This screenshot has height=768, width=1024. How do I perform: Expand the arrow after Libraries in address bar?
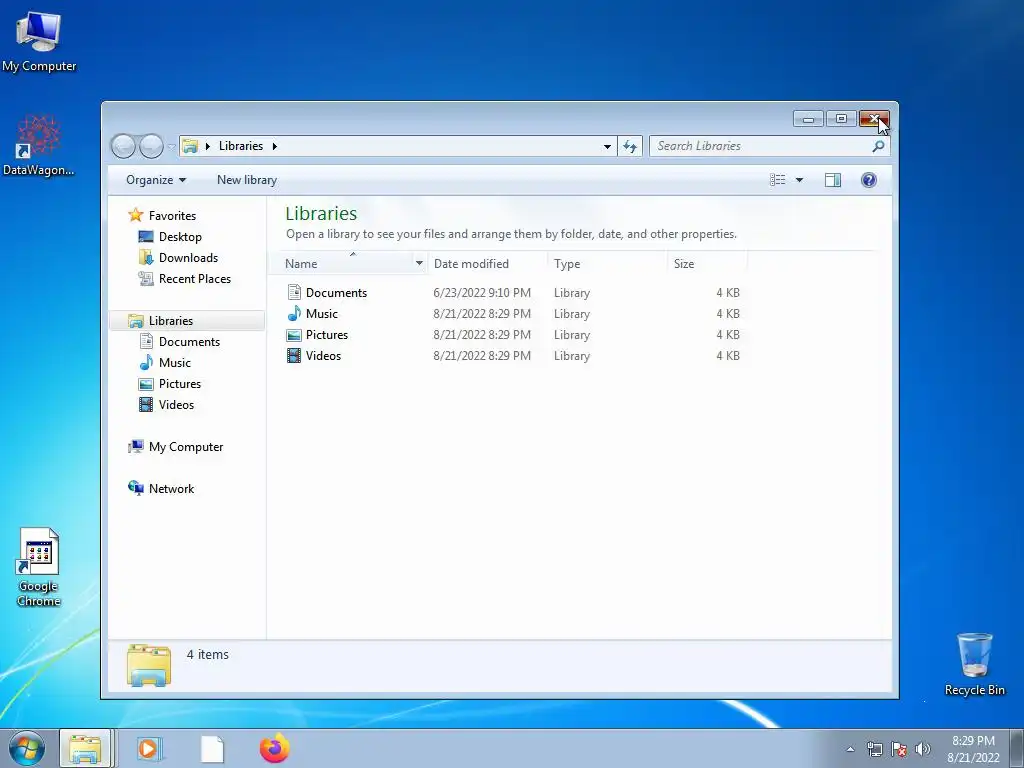tap(274, 146)
